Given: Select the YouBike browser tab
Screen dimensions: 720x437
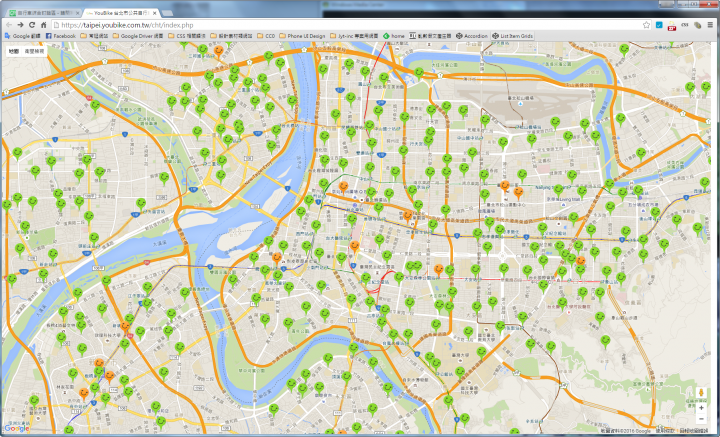Looking at the screenshot, I should click(122, 13).
